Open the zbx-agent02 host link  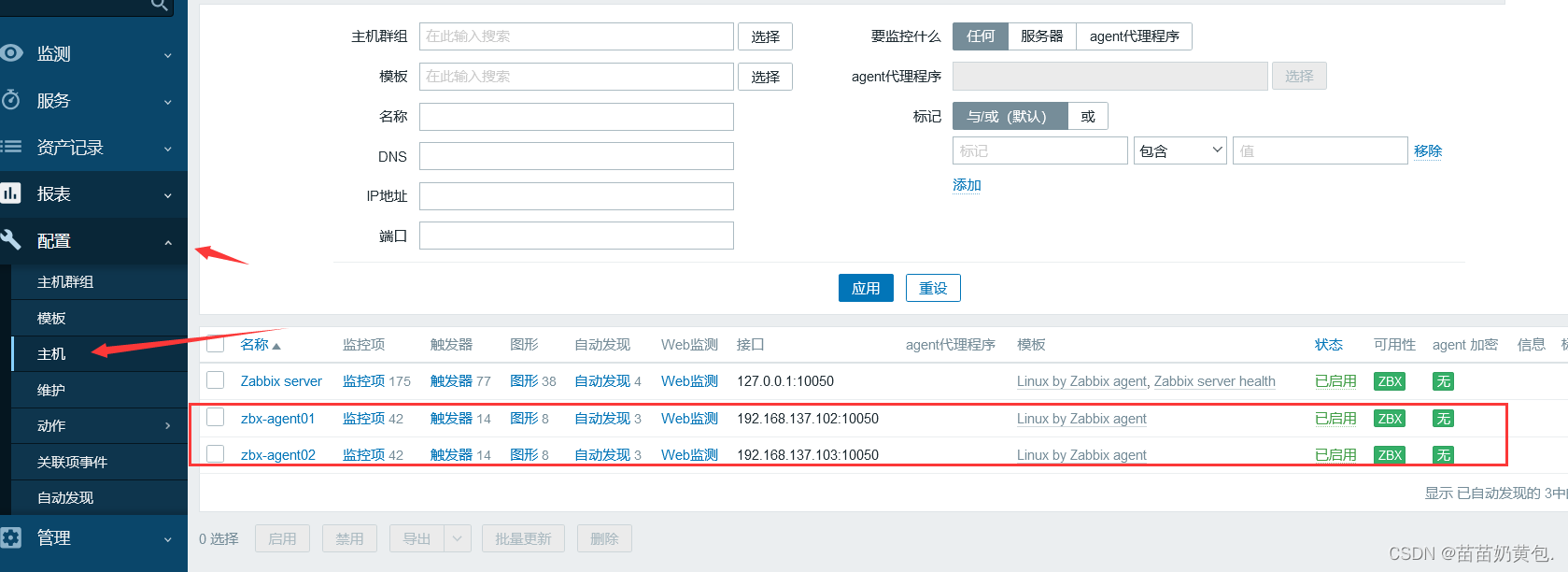277,455
